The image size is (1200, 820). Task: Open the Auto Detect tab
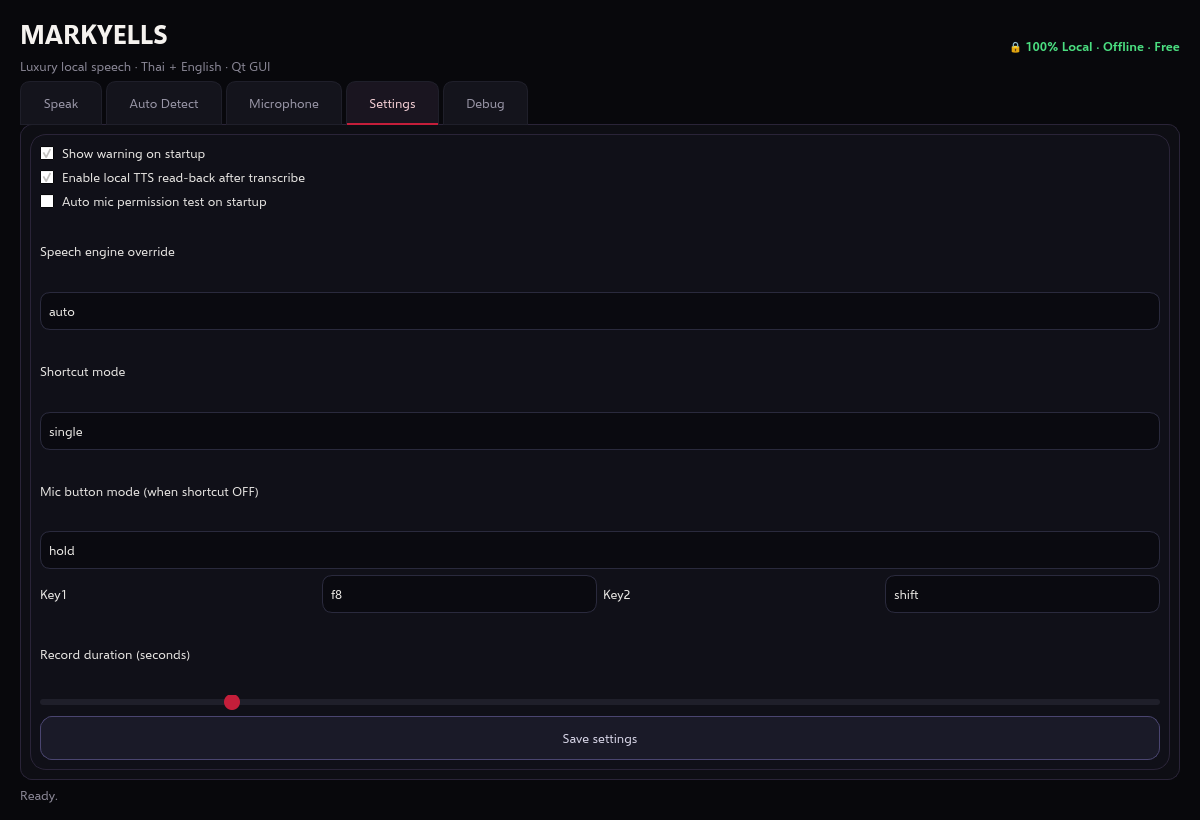coord(164,103)
